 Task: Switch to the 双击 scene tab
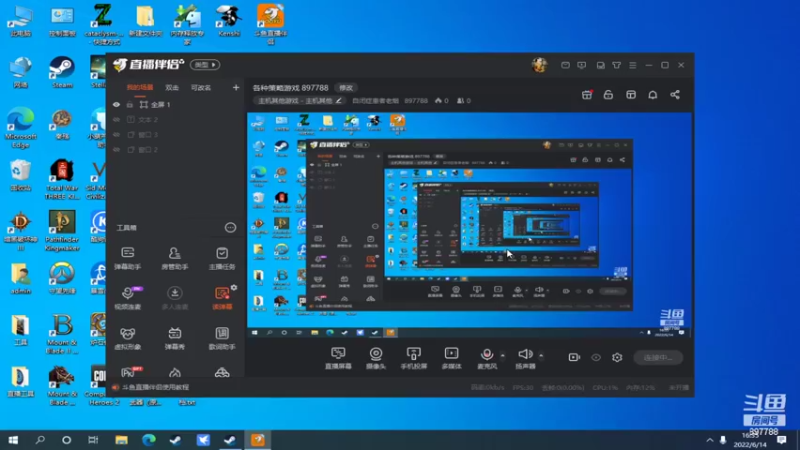[x=172, y=88]
